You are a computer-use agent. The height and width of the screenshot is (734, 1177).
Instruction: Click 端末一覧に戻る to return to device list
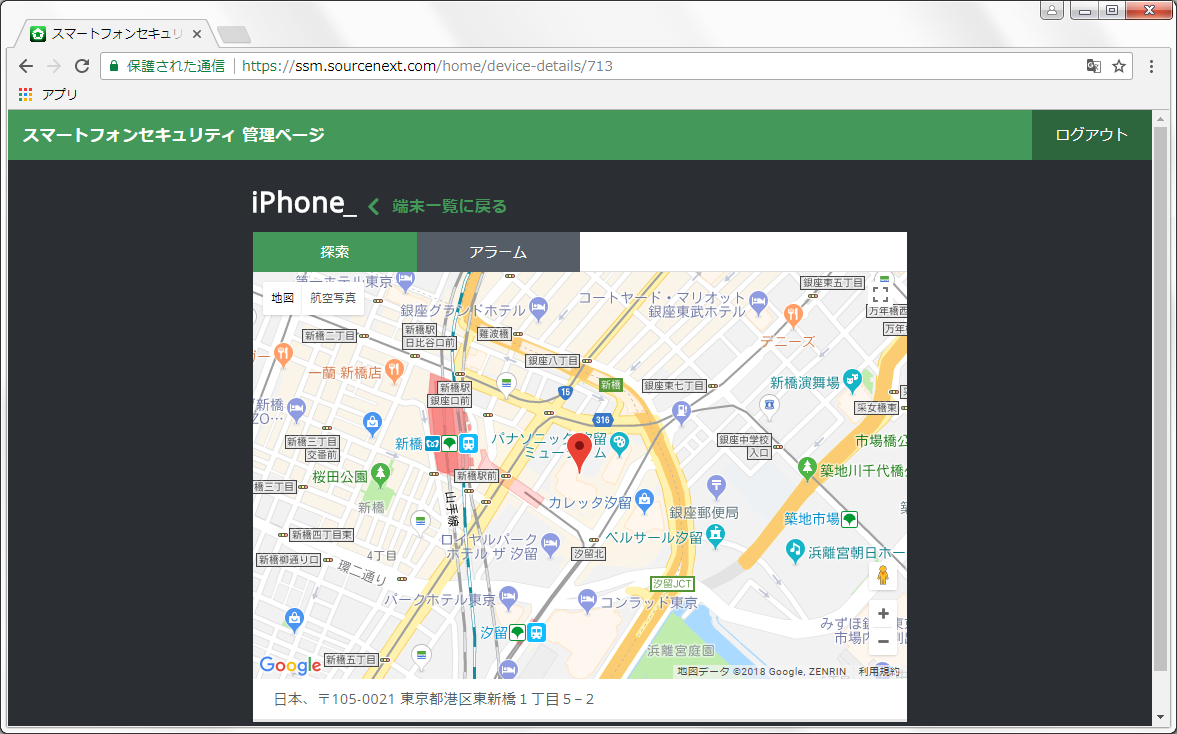[449, 206]
